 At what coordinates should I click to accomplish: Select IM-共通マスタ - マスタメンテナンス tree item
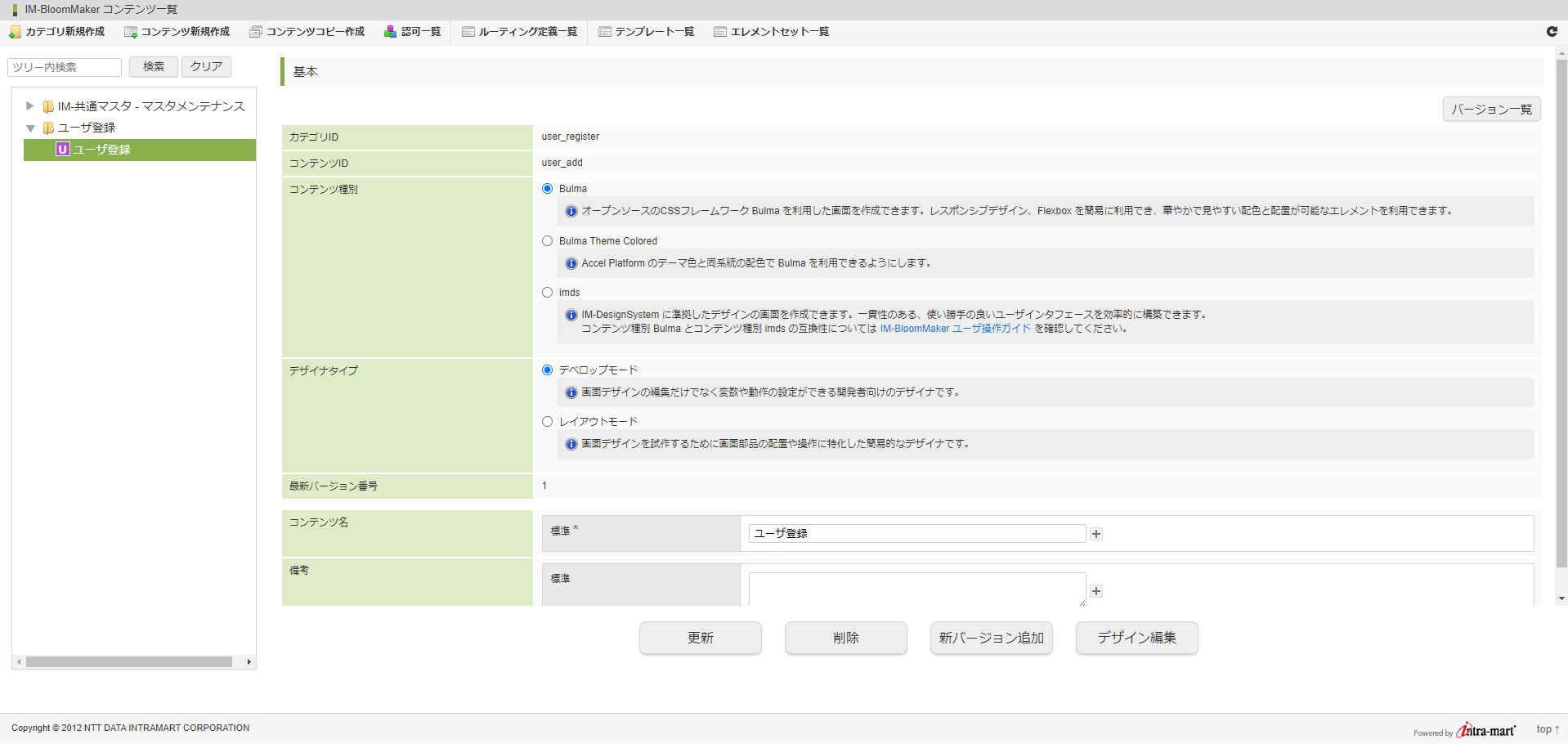151,106
